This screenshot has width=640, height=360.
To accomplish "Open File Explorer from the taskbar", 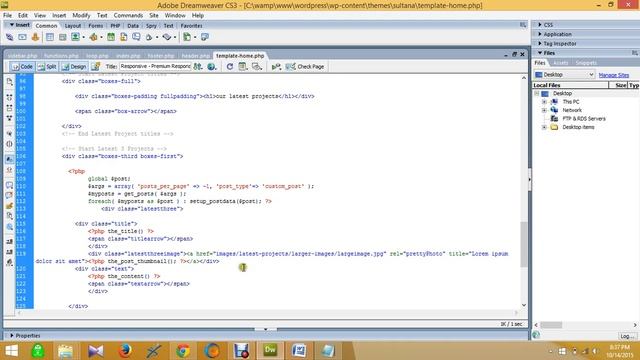I will tap(65, 351).
